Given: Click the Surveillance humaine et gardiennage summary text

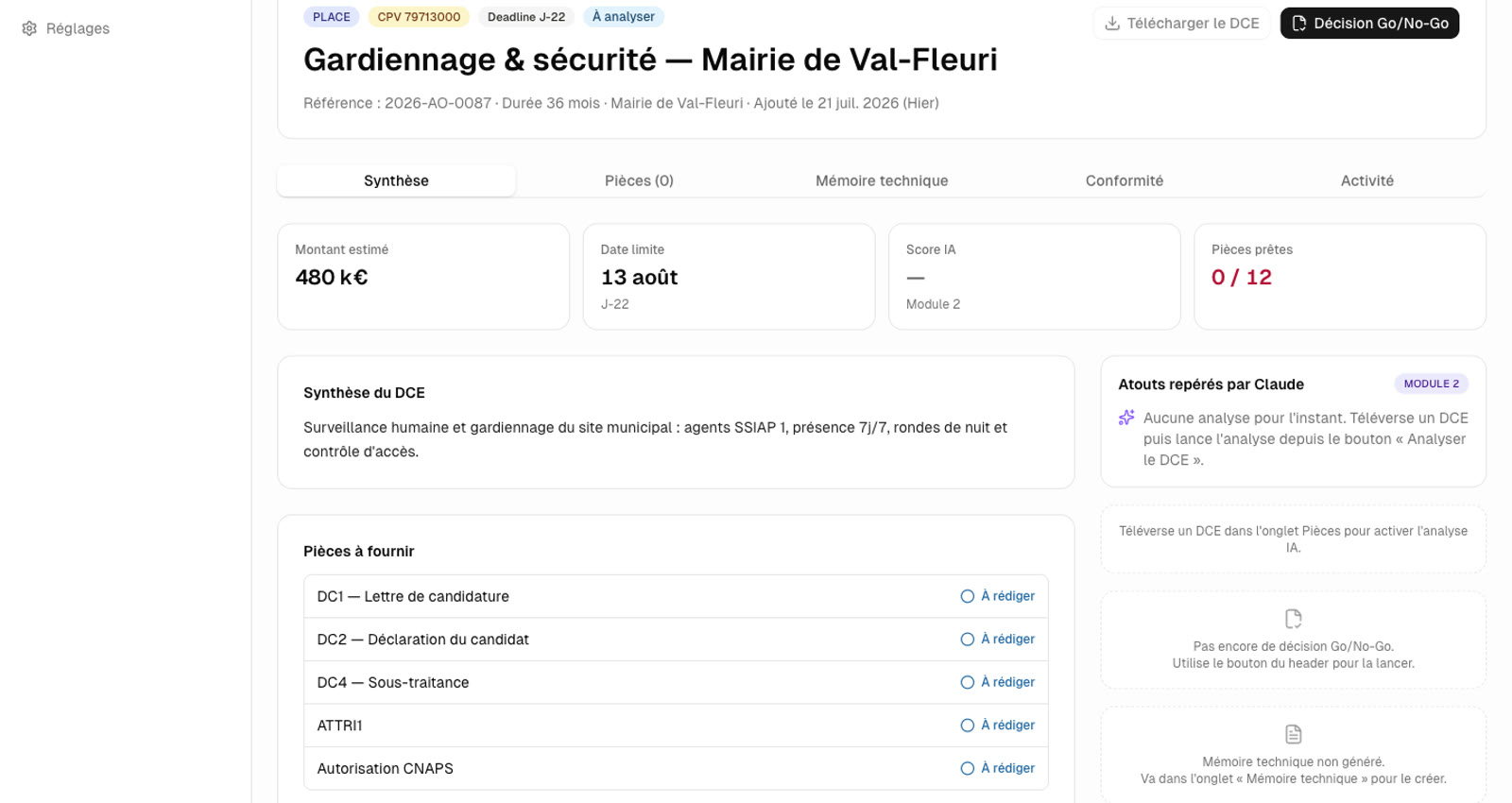Looking at the screenshot, I should [655, 439].
